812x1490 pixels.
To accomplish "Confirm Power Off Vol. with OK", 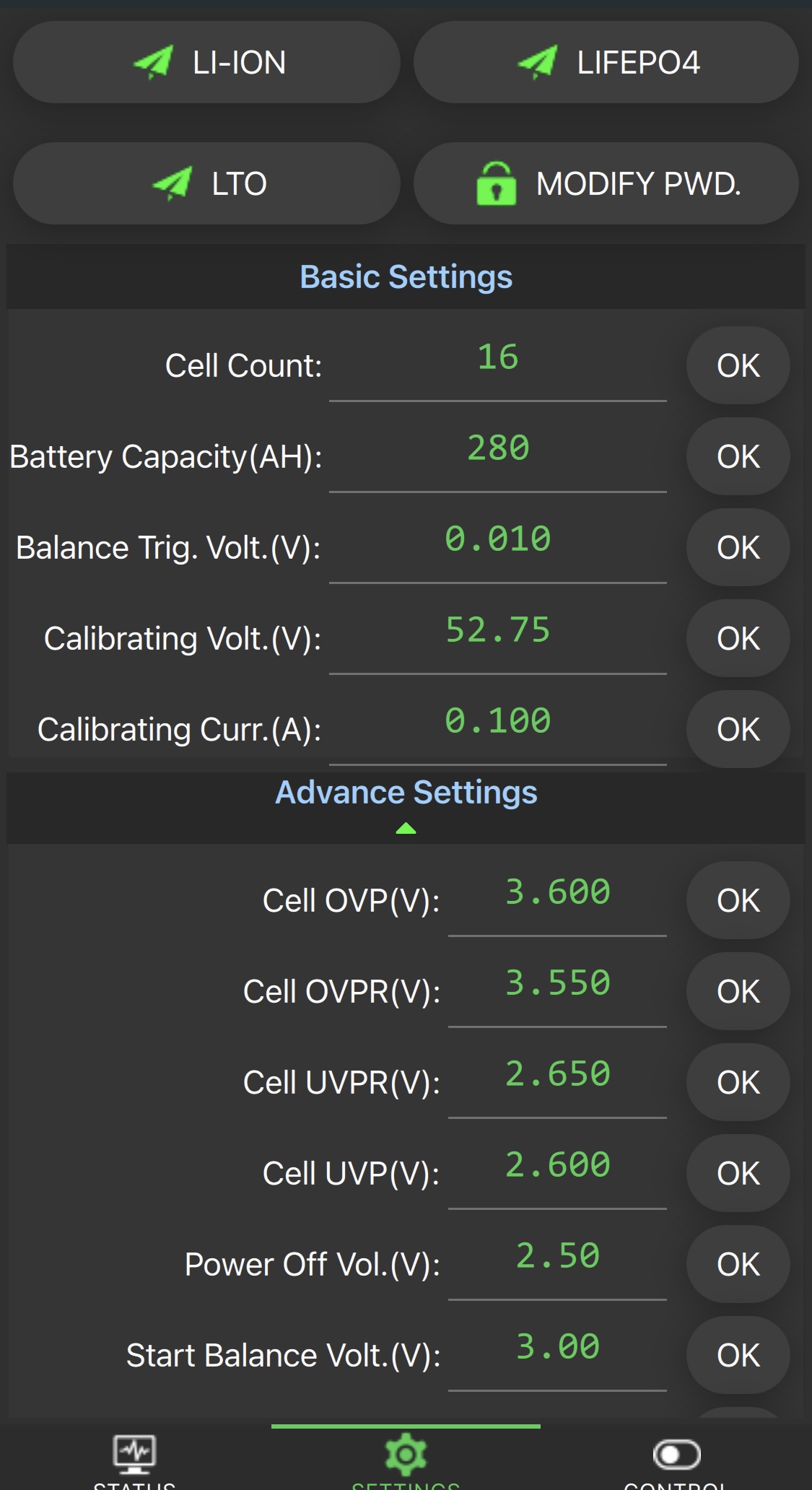I will pyautogui.click(x=738, y=1265).
